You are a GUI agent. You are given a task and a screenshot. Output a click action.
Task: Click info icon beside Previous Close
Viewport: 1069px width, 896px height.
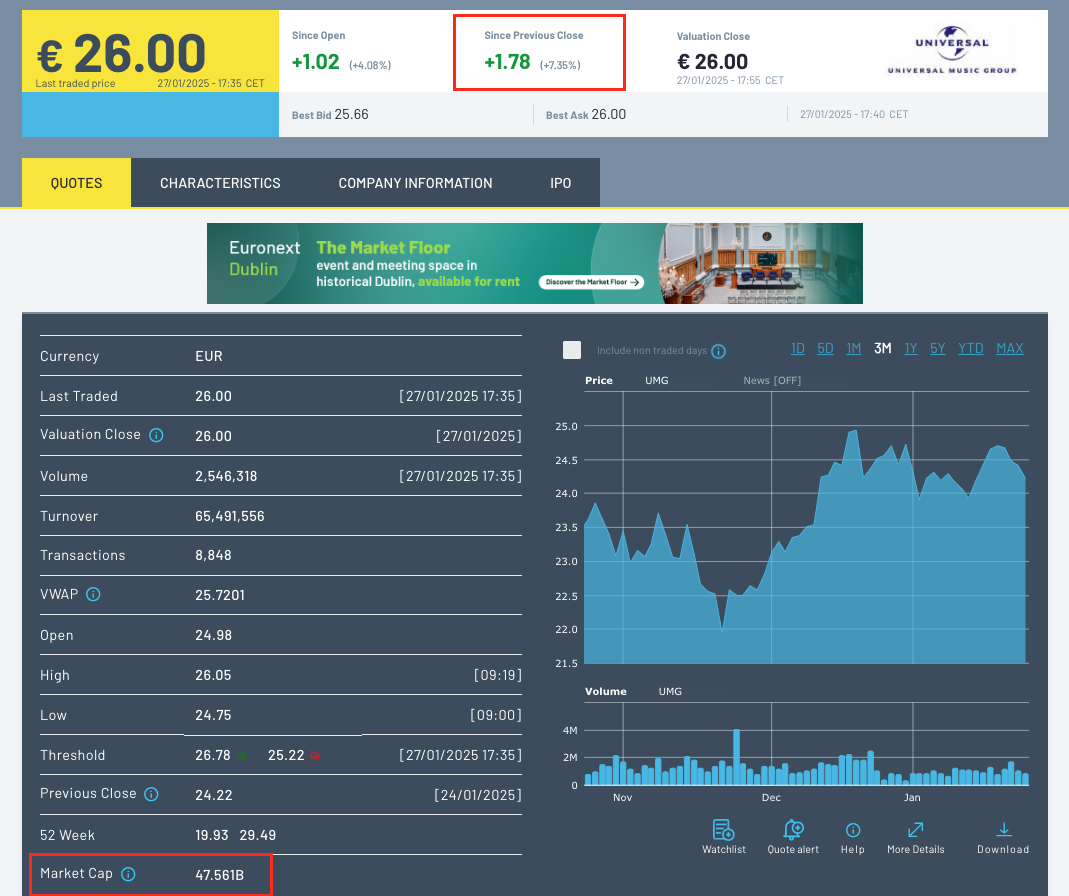[x=151, y=794]
